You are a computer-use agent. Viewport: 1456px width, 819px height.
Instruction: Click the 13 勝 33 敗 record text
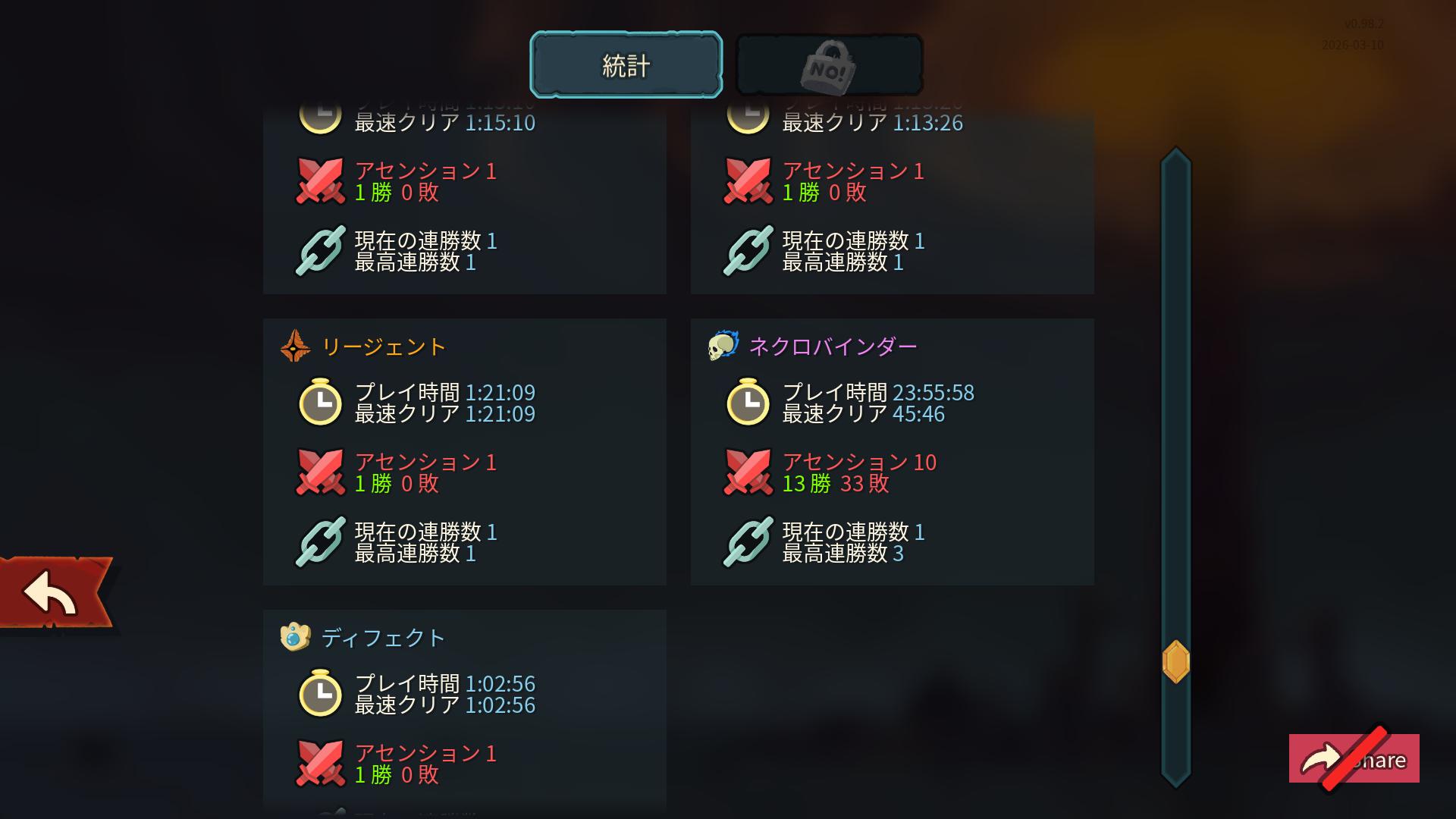(836, 483)
